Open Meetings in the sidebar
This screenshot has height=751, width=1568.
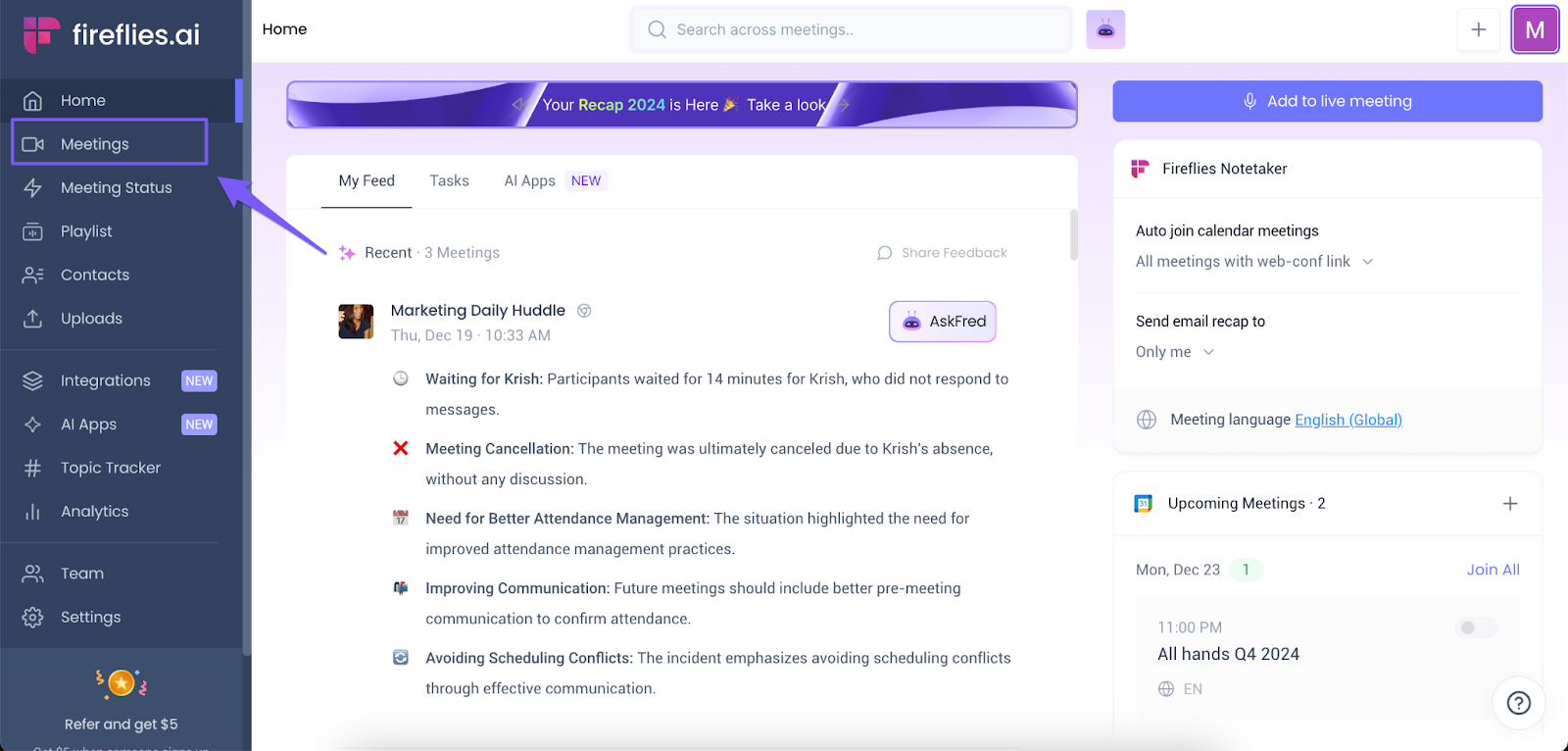point(109,143)
